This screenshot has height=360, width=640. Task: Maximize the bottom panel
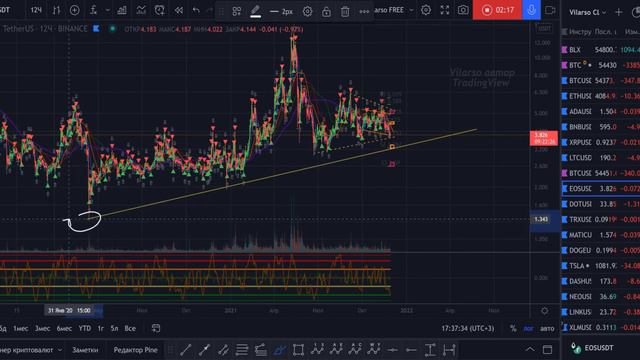tap(547, 349)
